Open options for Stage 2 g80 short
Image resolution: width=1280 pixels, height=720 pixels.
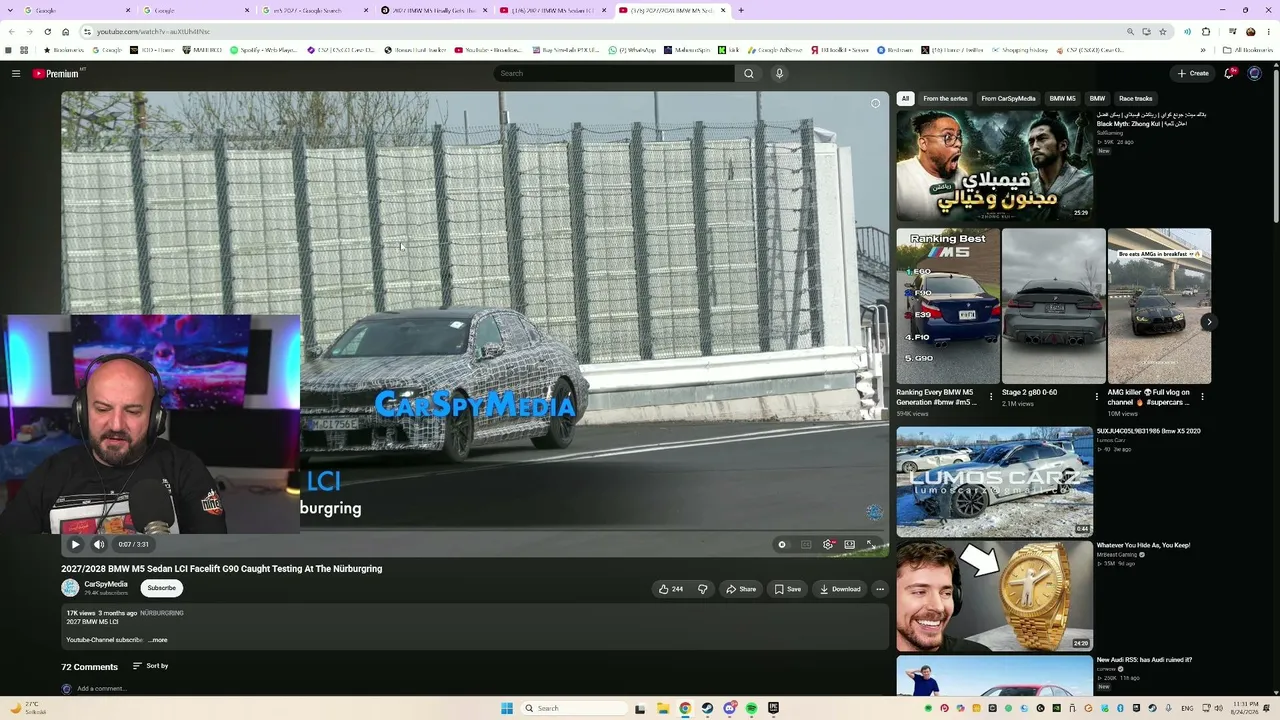tap(1096, 397)
